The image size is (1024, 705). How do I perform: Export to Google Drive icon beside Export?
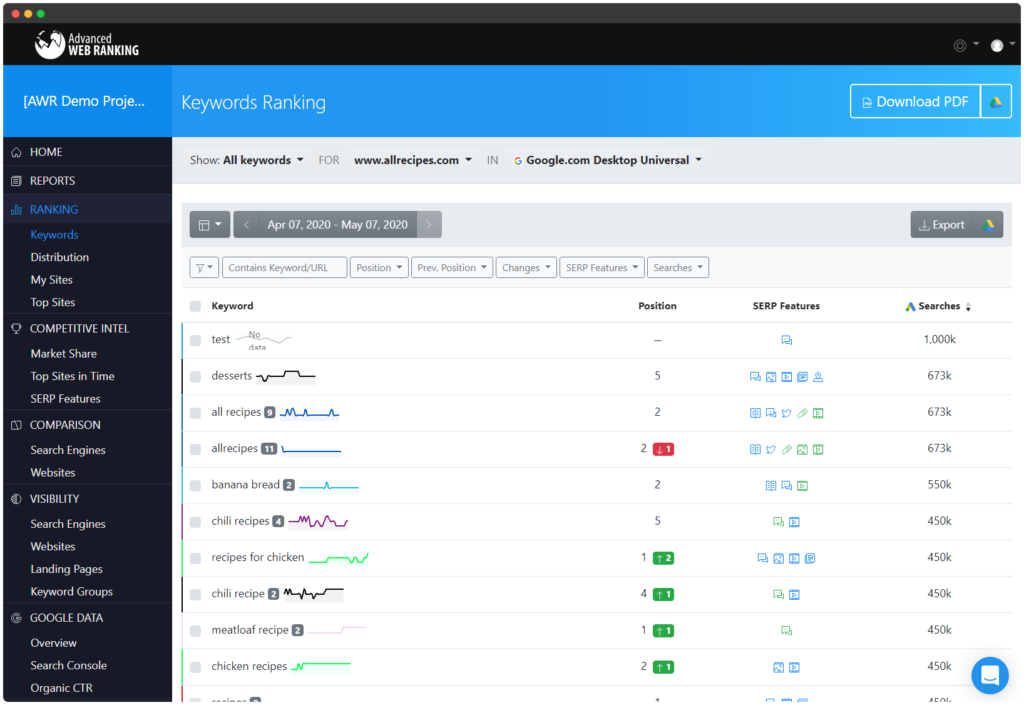(988, 225)
